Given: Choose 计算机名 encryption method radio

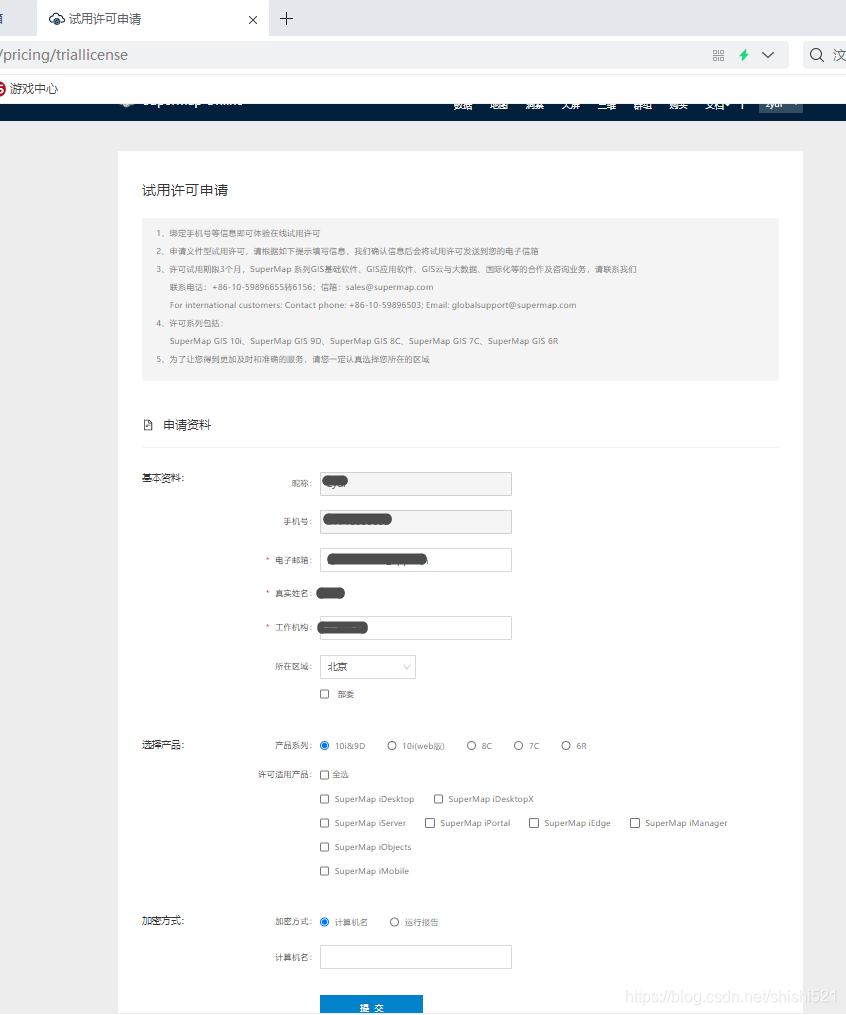Looking at the screenshot, I should [x=325, y=922].
